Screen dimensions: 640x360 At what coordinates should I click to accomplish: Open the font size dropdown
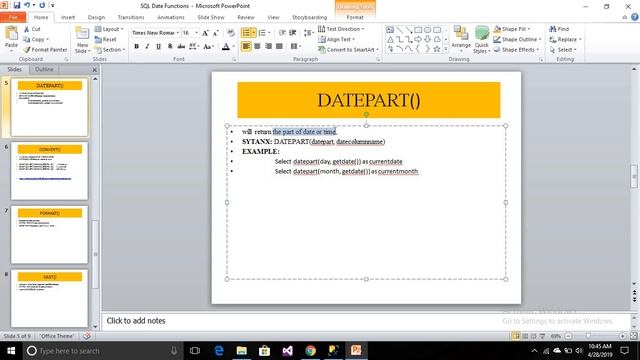(196, 33)
